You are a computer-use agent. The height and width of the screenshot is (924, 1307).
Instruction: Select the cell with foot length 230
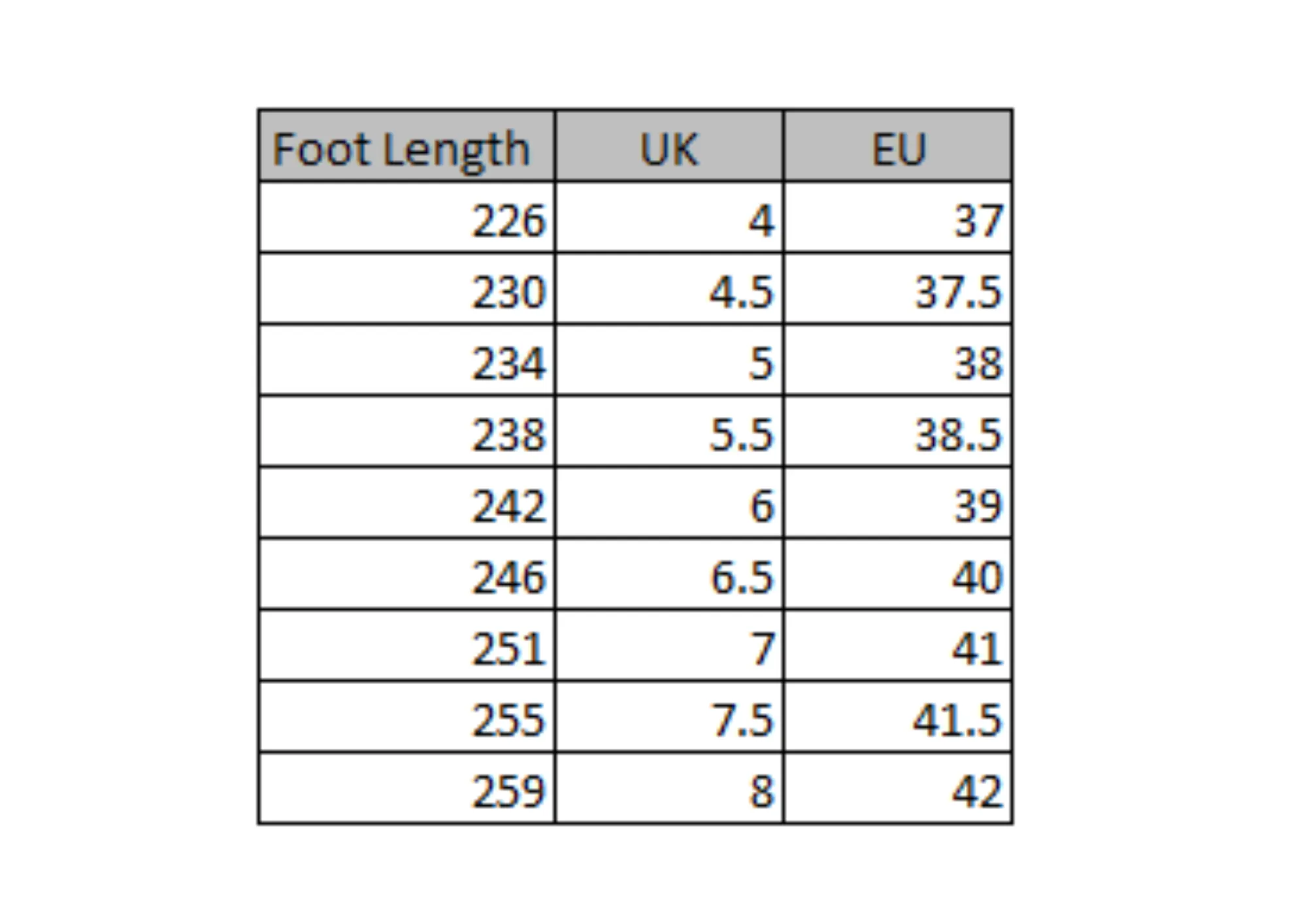[x=406, y=288]
